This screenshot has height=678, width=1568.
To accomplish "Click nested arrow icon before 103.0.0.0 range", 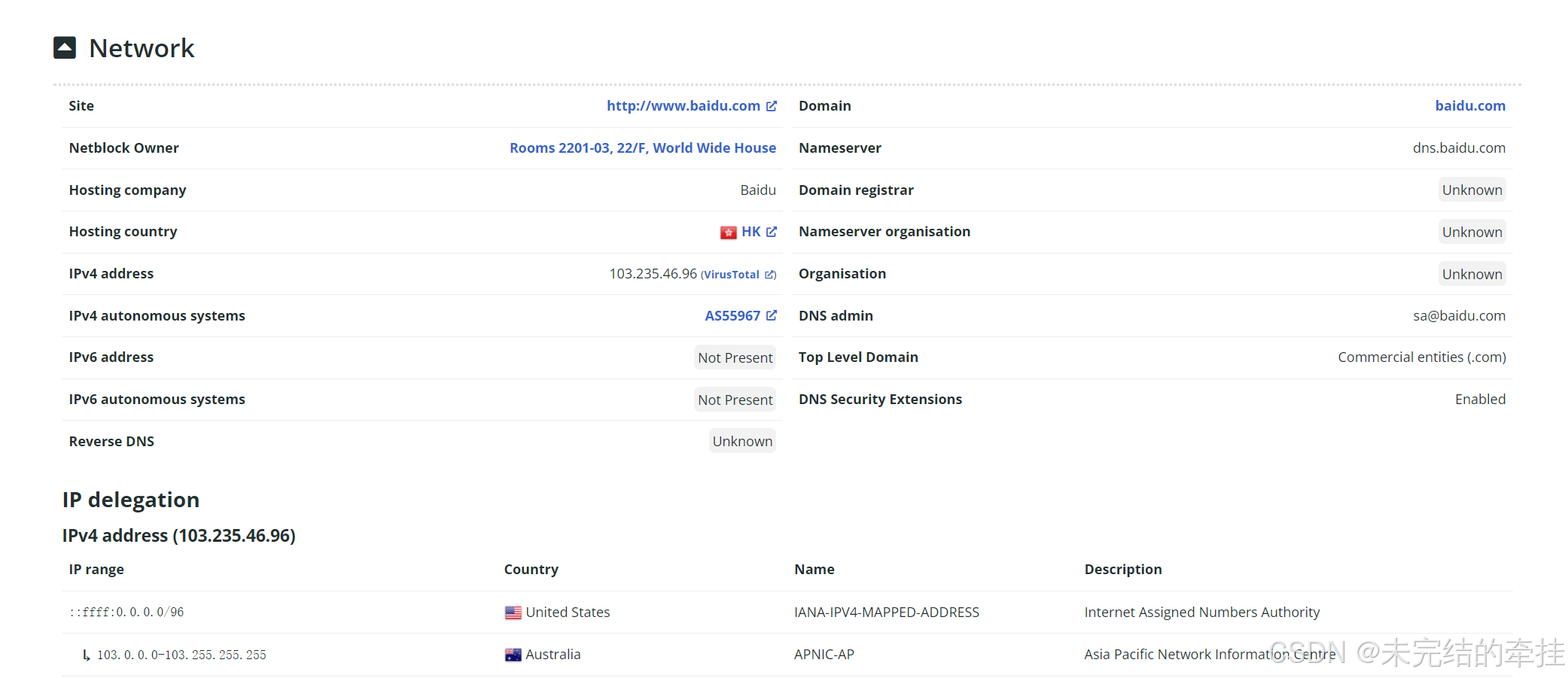I will pos(87,655).
